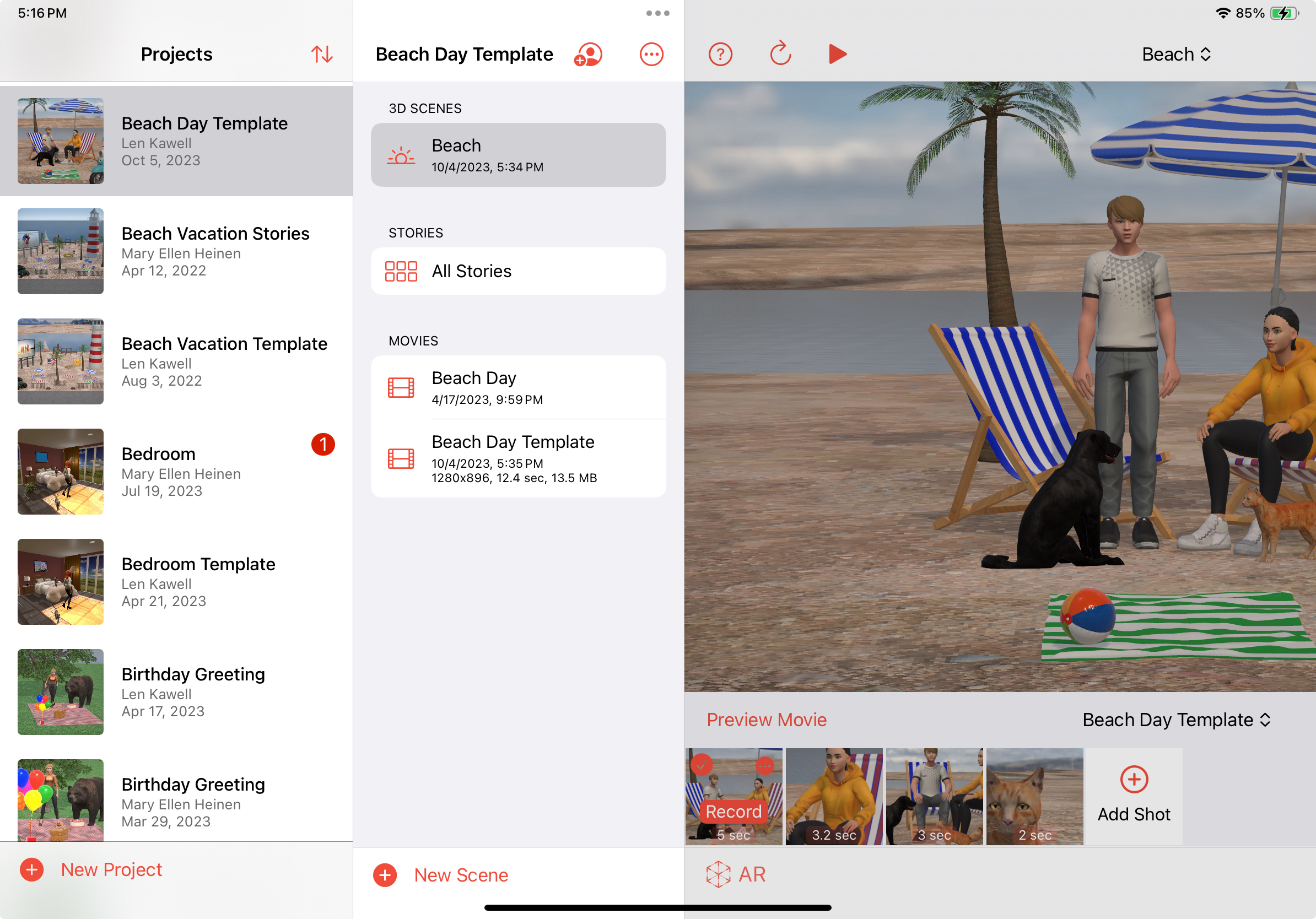Viewport: 1316px width, 919px height.
Task: Click the Beach Day Template header title
Action: tap(464, 54)
